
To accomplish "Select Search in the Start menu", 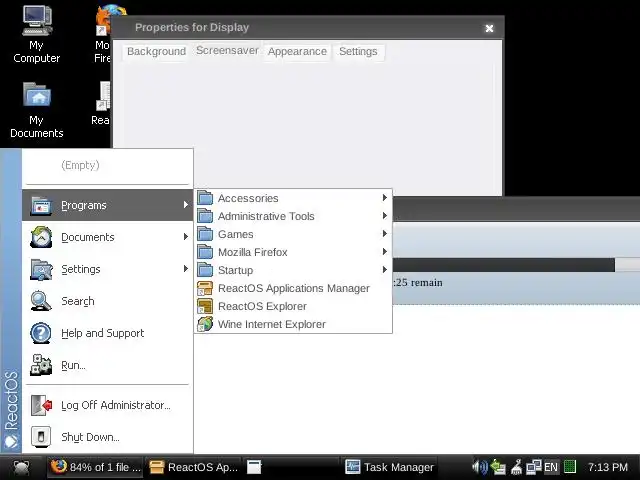I will coord(107,301).
